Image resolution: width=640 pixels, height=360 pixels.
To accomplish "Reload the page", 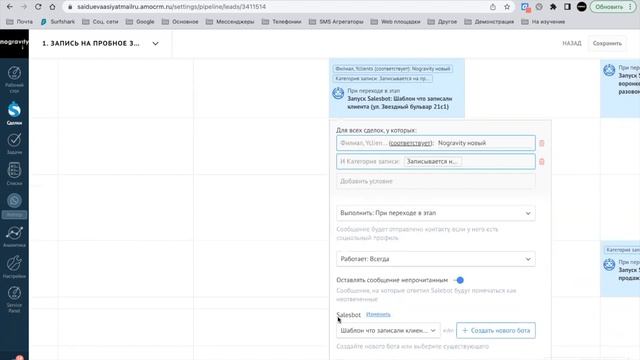I will click(38, 7).
